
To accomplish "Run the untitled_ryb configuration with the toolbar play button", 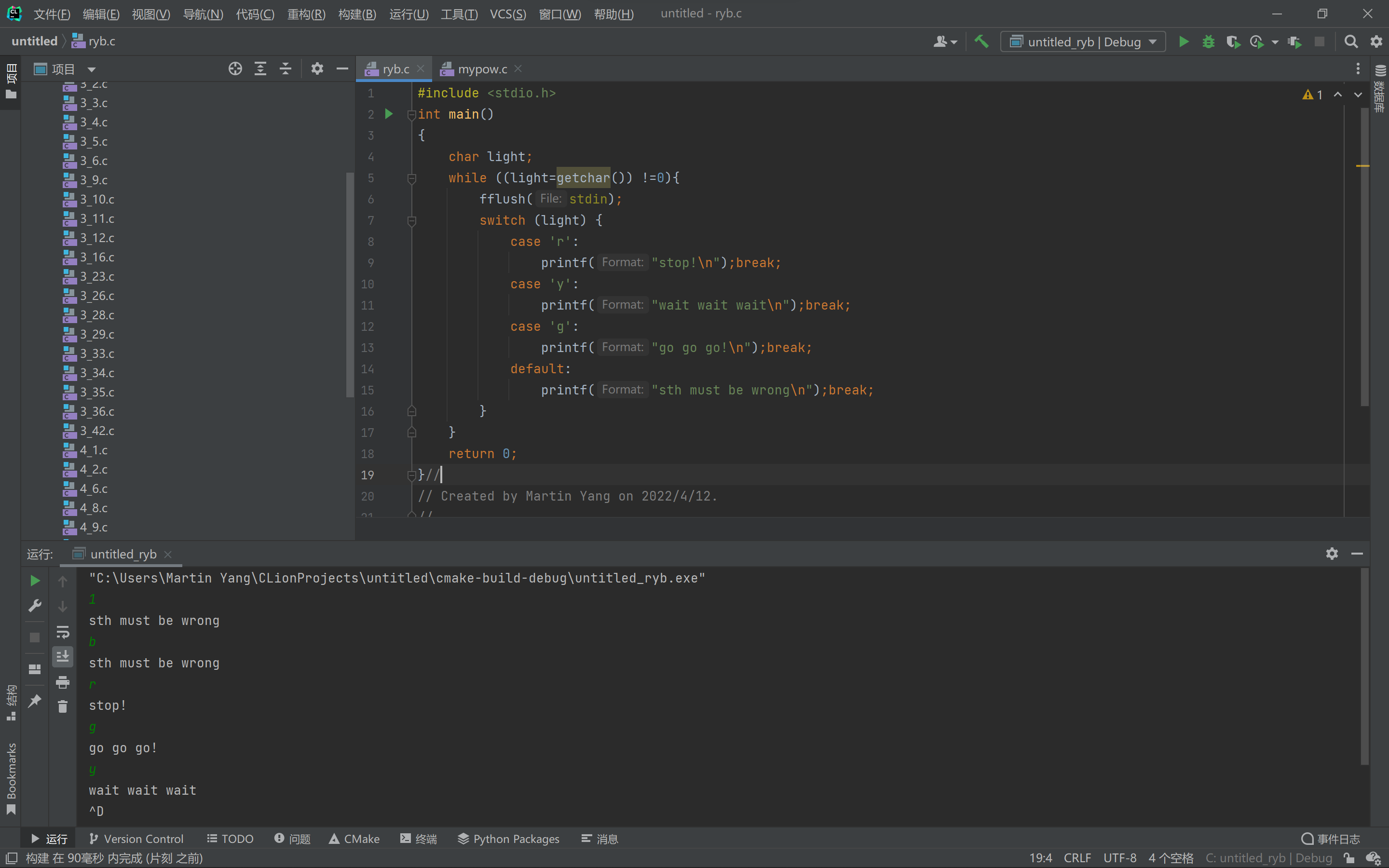I will 1184,41.
